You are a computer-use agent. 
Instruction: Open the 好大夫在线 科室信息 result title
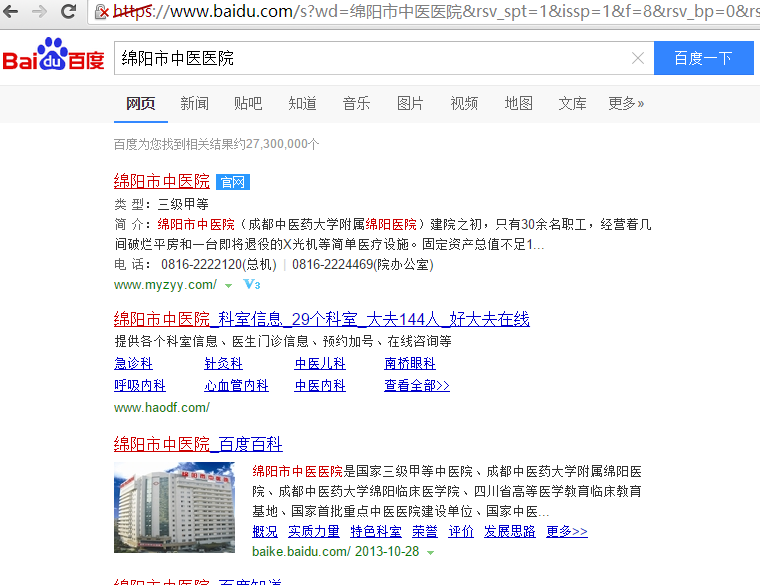tap(322, 319)
